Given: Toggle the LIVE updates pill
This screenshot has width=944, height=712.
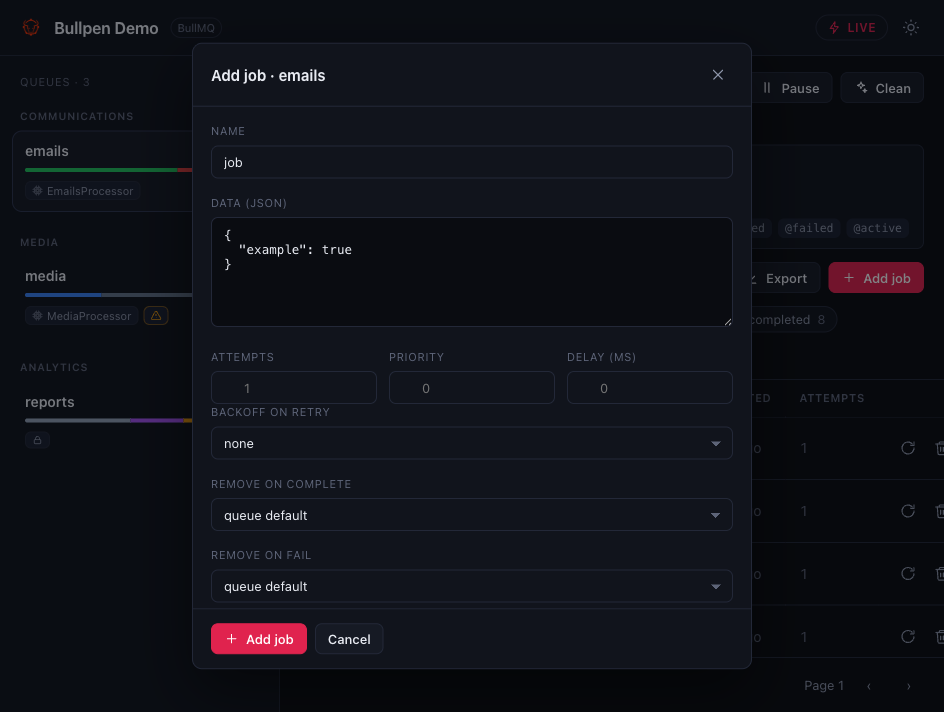Looking at the screenshot, I should point(851,28).
